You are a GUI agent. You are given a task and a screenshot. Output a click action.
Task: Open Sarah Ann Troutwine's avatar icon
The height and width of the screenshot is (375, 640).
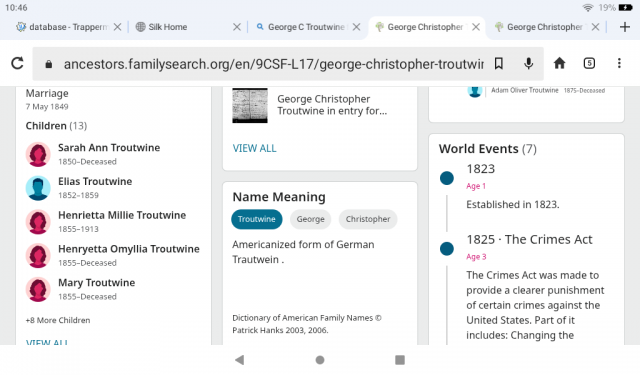tap(38, 154)
